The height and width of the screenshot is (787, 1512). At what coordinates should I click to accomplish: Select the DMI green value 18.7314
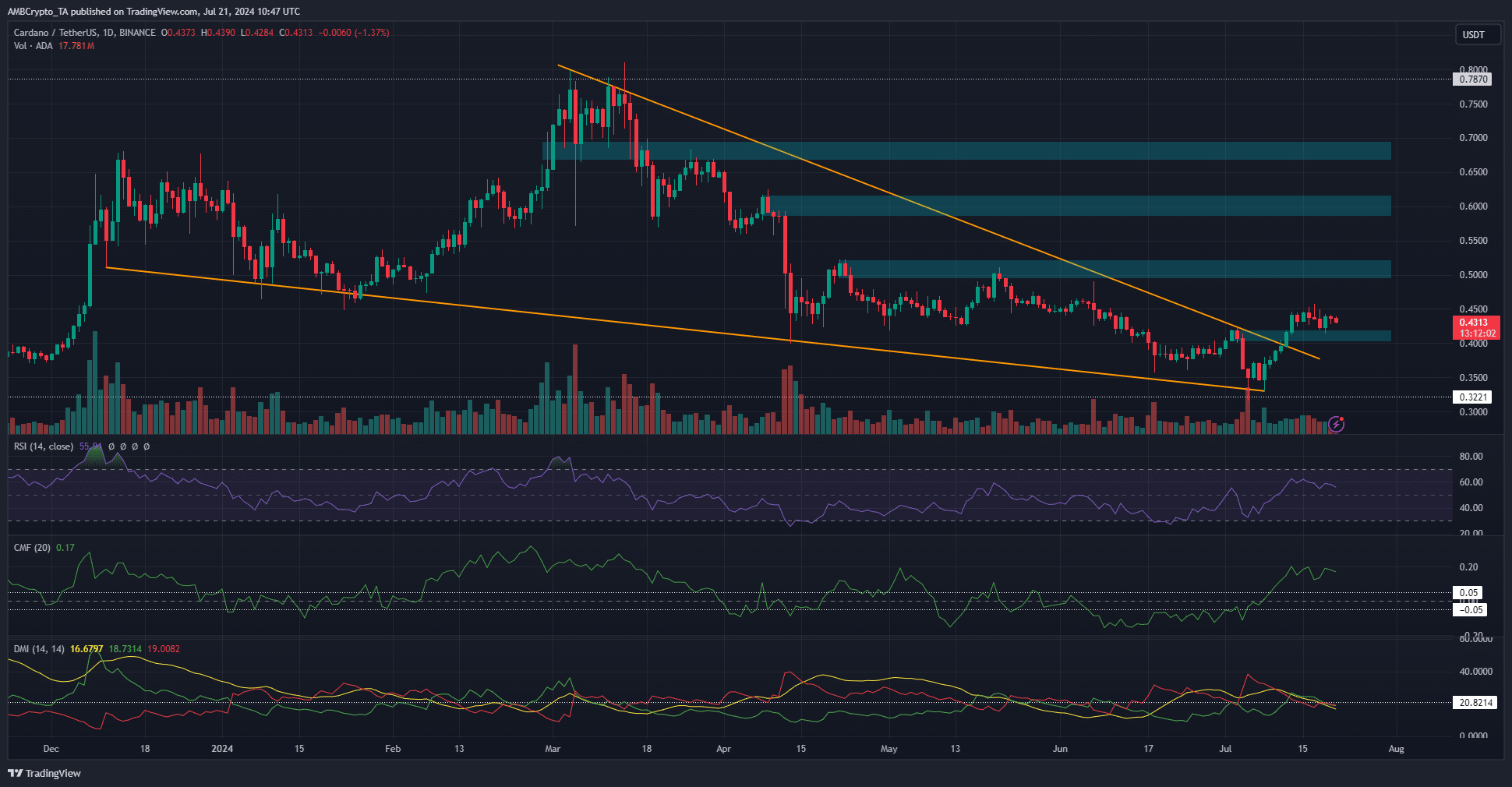coord(125,649)
